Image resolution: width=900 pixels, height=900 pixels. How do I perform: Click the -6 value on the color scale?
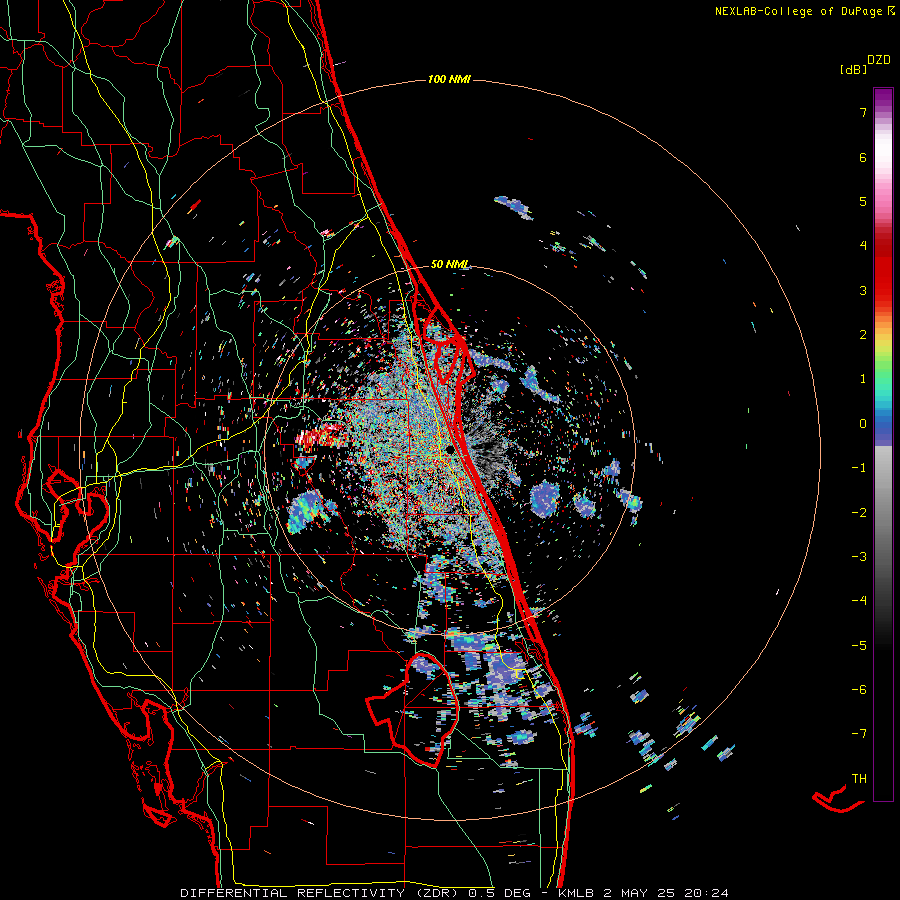pos(859,690)
